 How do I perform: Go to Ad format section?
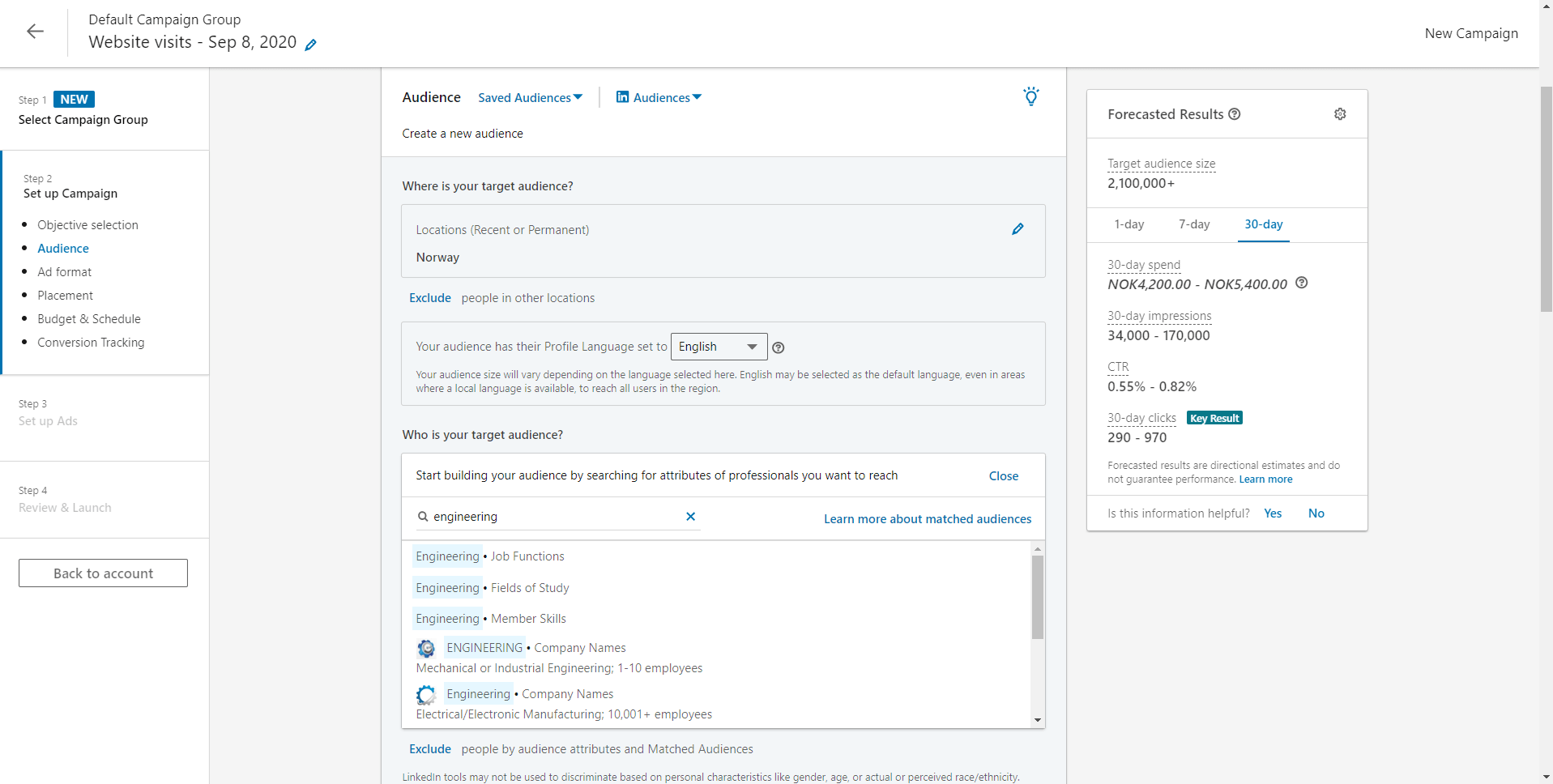64,272
